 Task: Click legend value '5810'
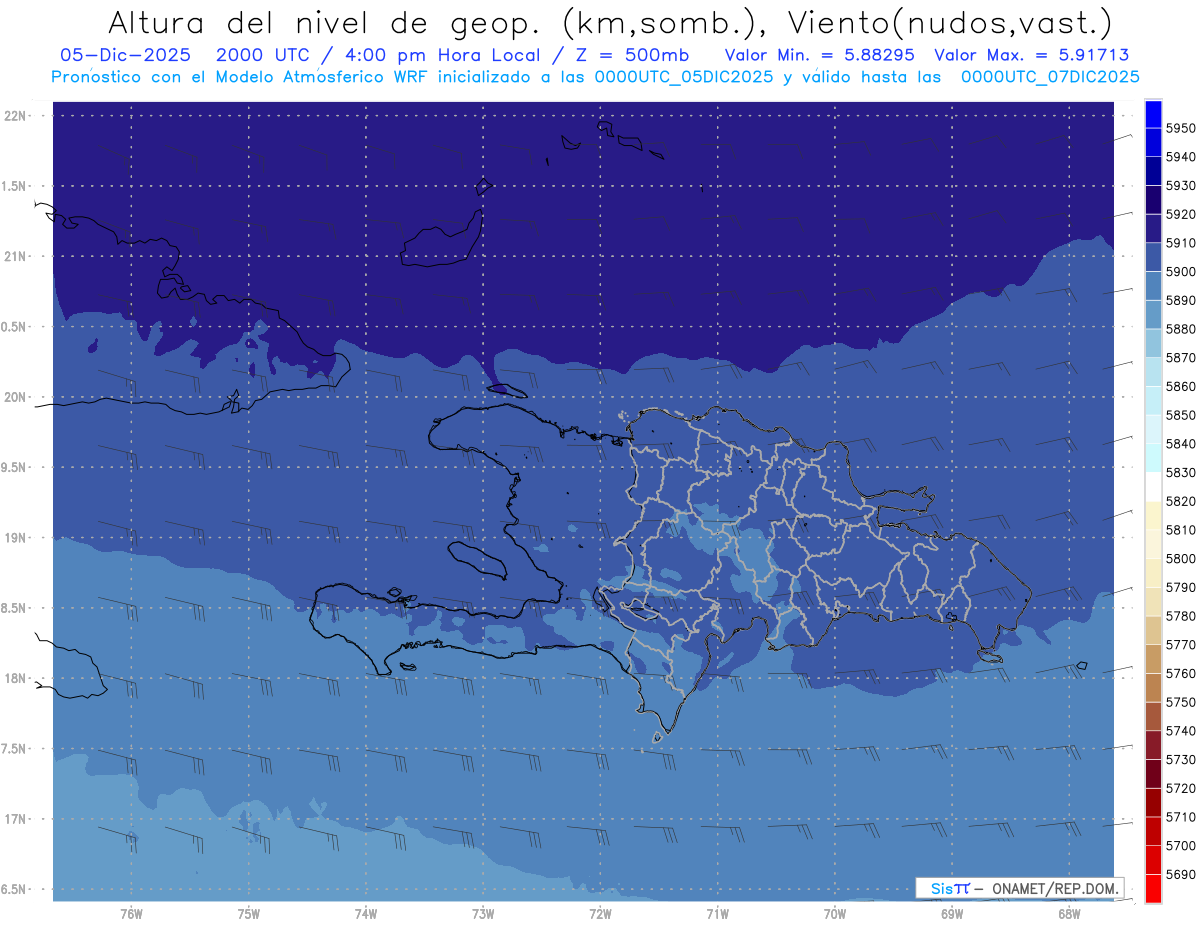(1181, 530)
